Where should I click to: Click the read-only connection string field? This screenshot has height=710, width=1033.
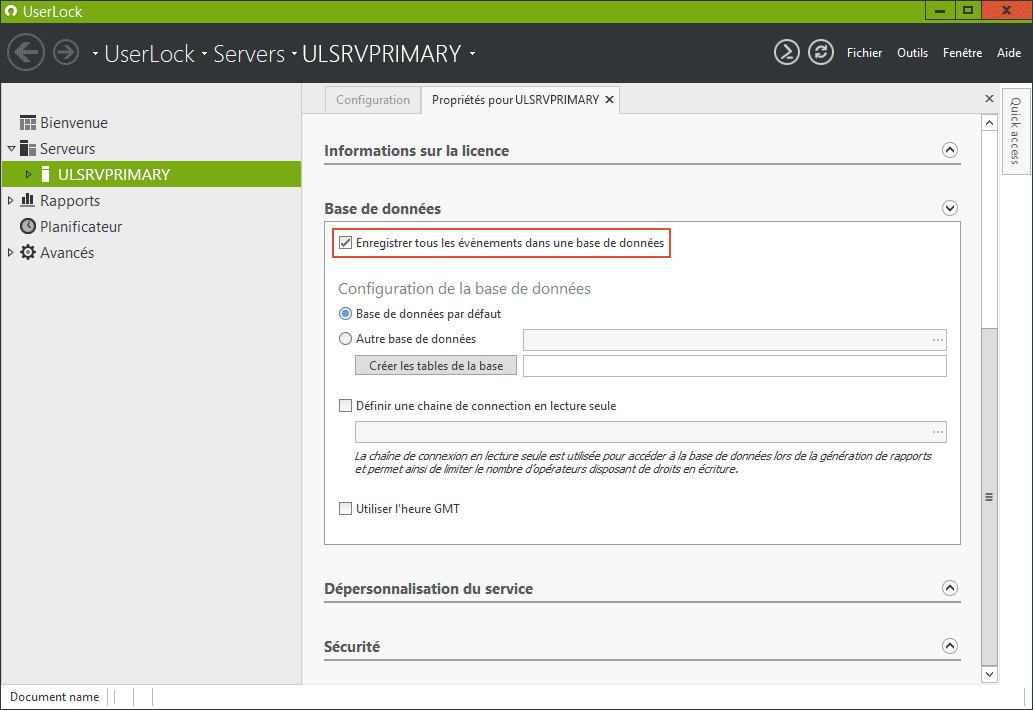(650, 432)
